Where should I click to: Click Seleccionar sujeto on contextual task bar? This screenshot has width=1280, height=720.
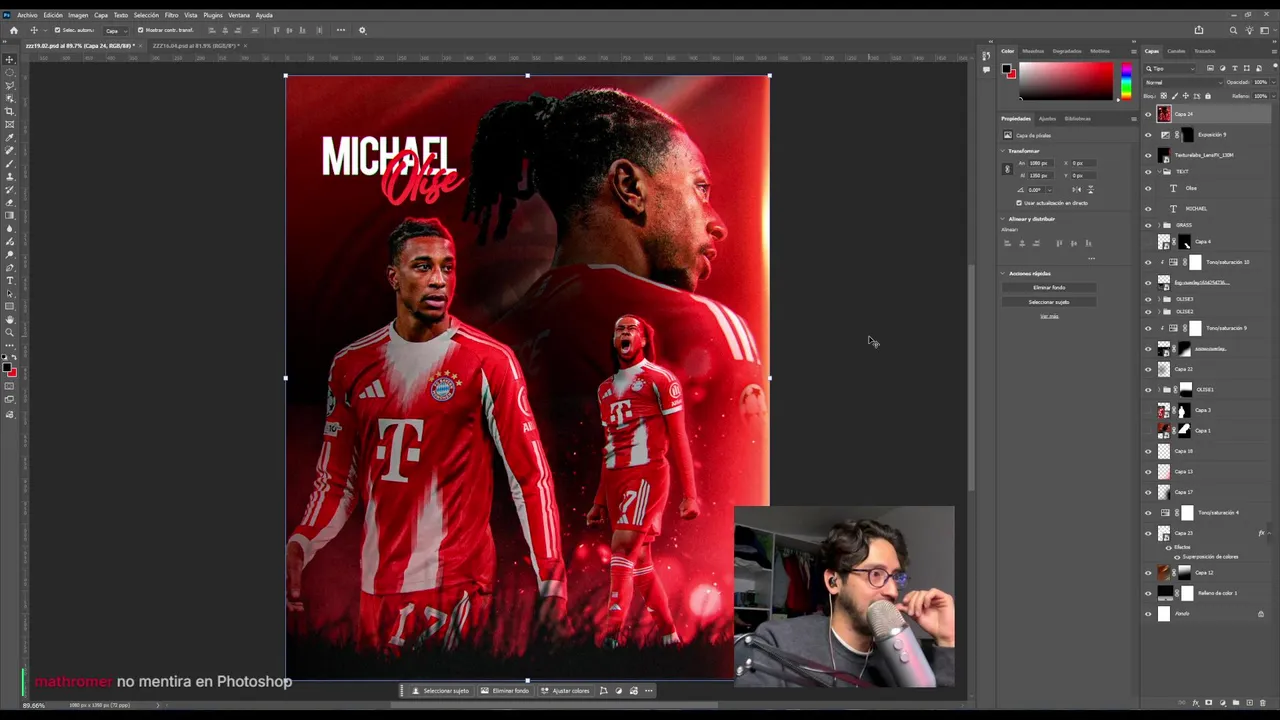coord(441,691)
